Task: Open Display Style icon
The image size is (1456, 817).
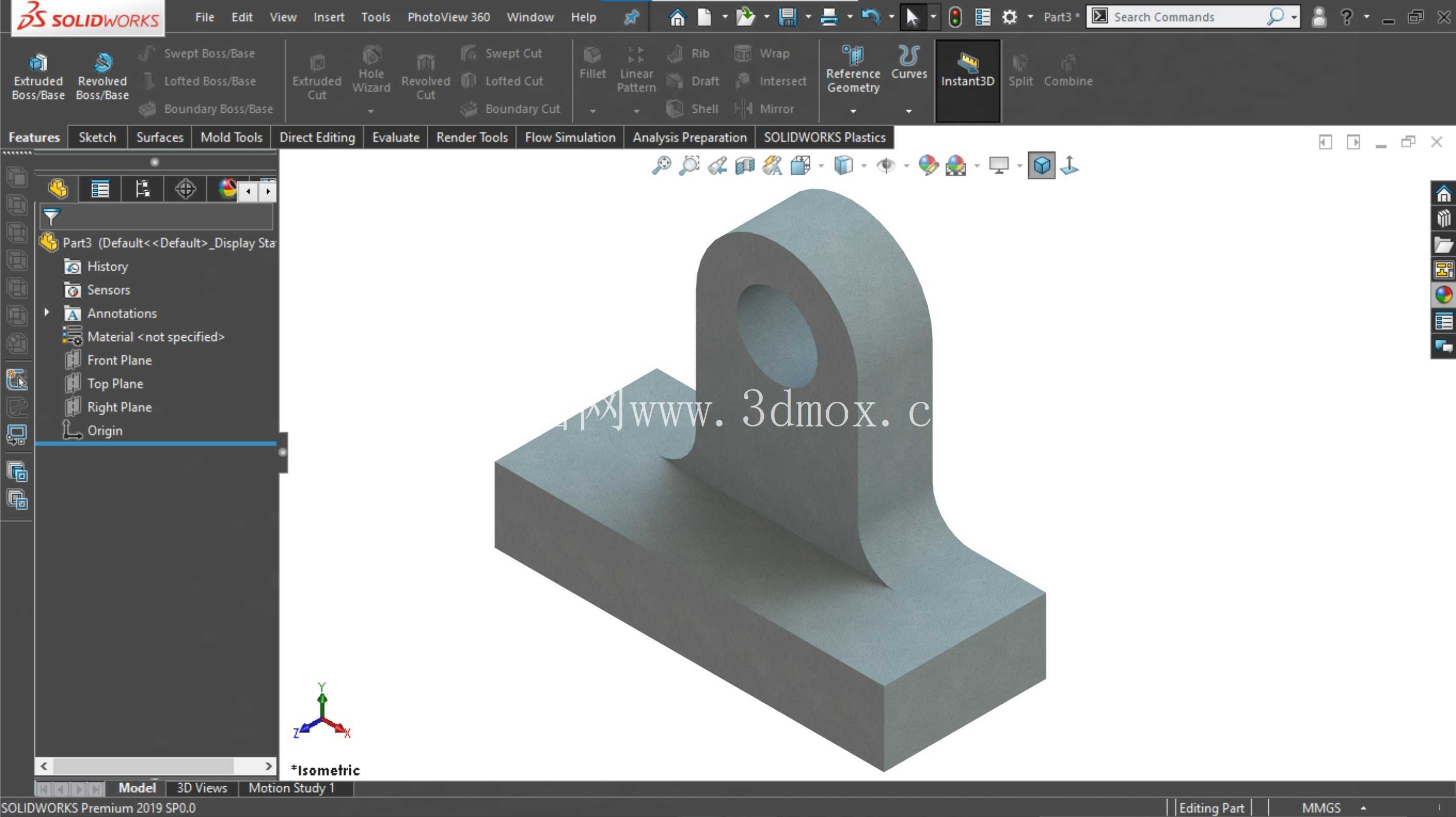Action: click(x=843, y=166)
